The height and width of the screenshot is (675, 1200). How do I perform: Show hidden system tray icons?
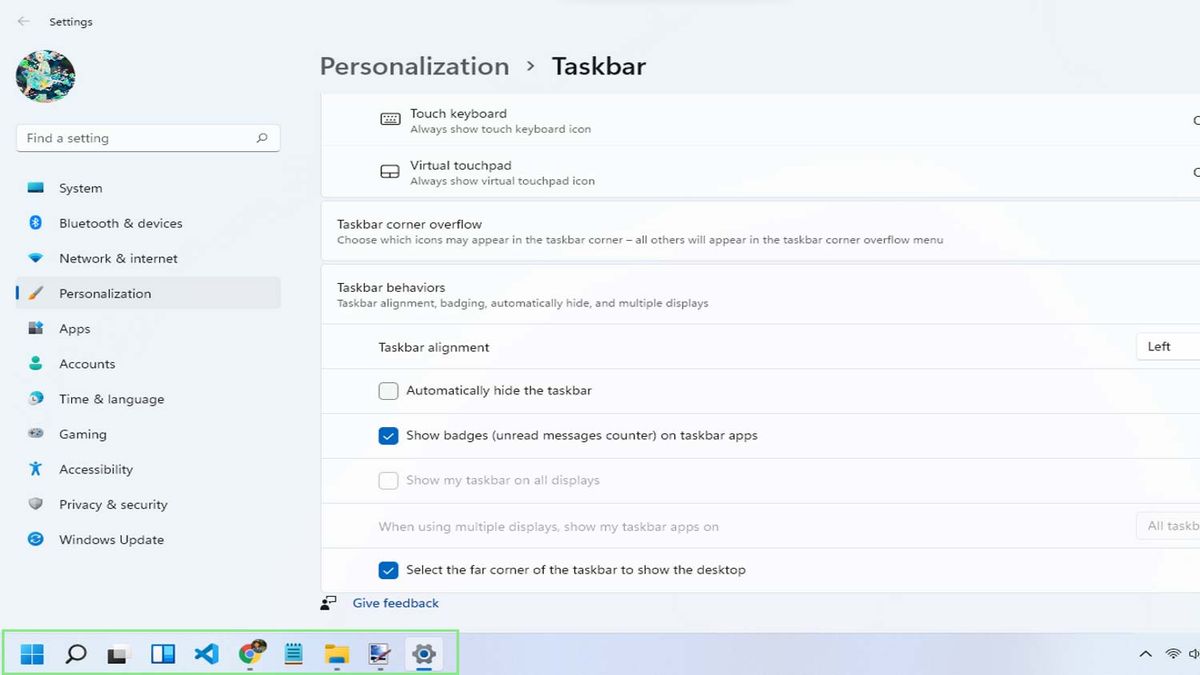tap(1145, 653)
